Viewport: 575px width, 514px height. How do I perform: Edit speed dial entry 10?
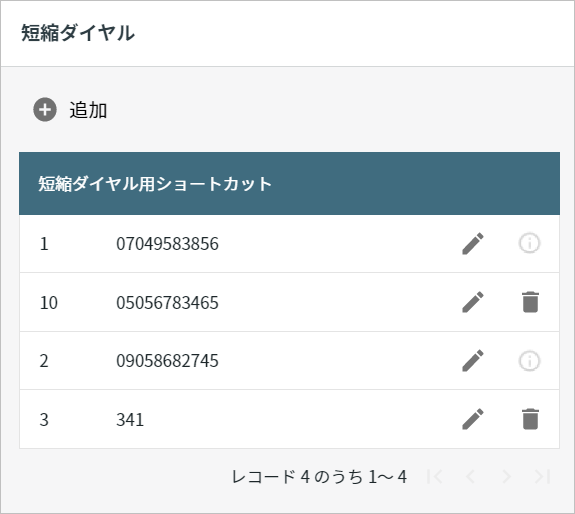pos(473,302)
